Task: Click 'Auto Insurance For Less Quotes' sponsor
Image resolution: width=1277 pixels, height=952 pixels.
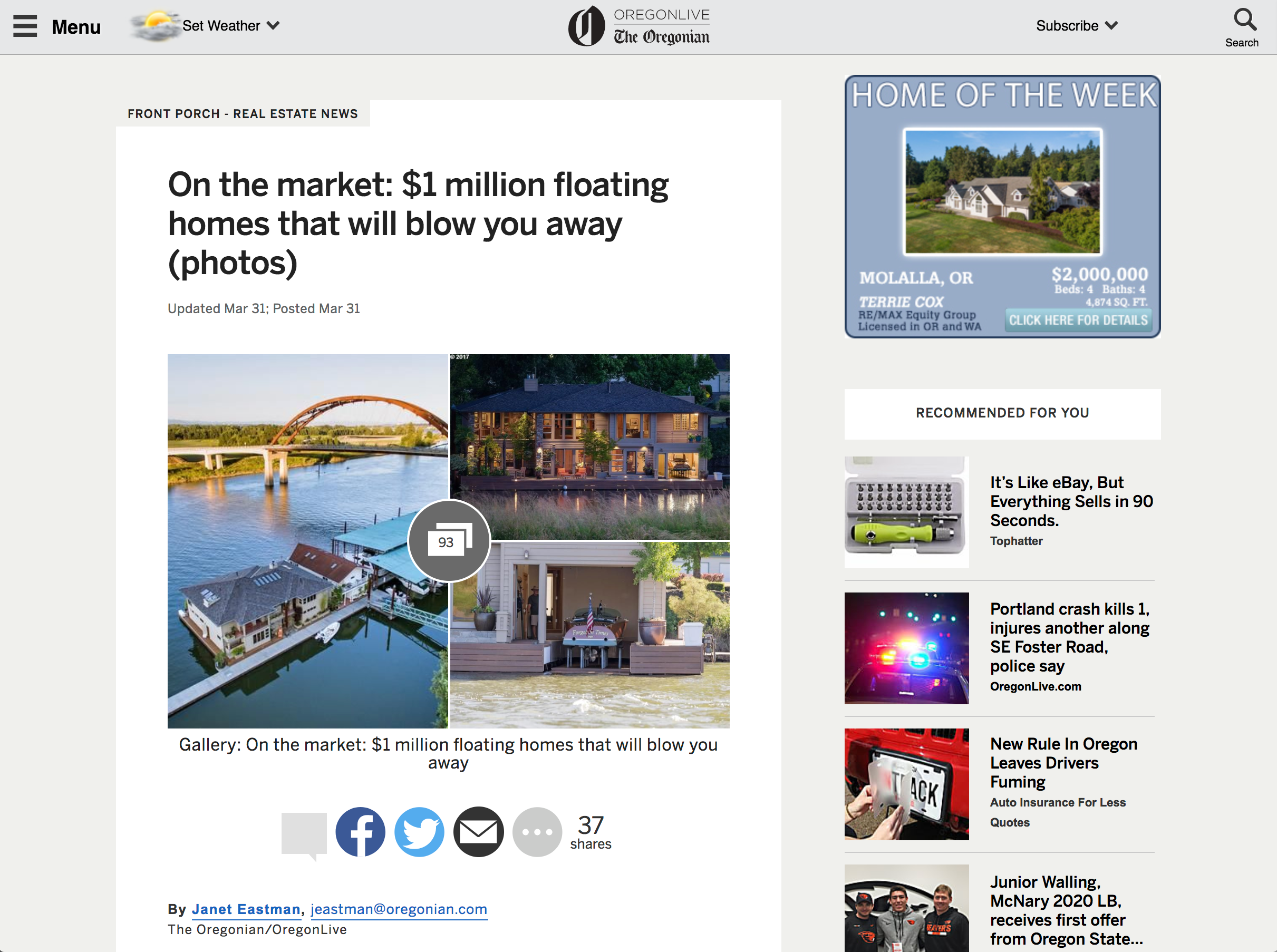Action: pos(1058,812)
